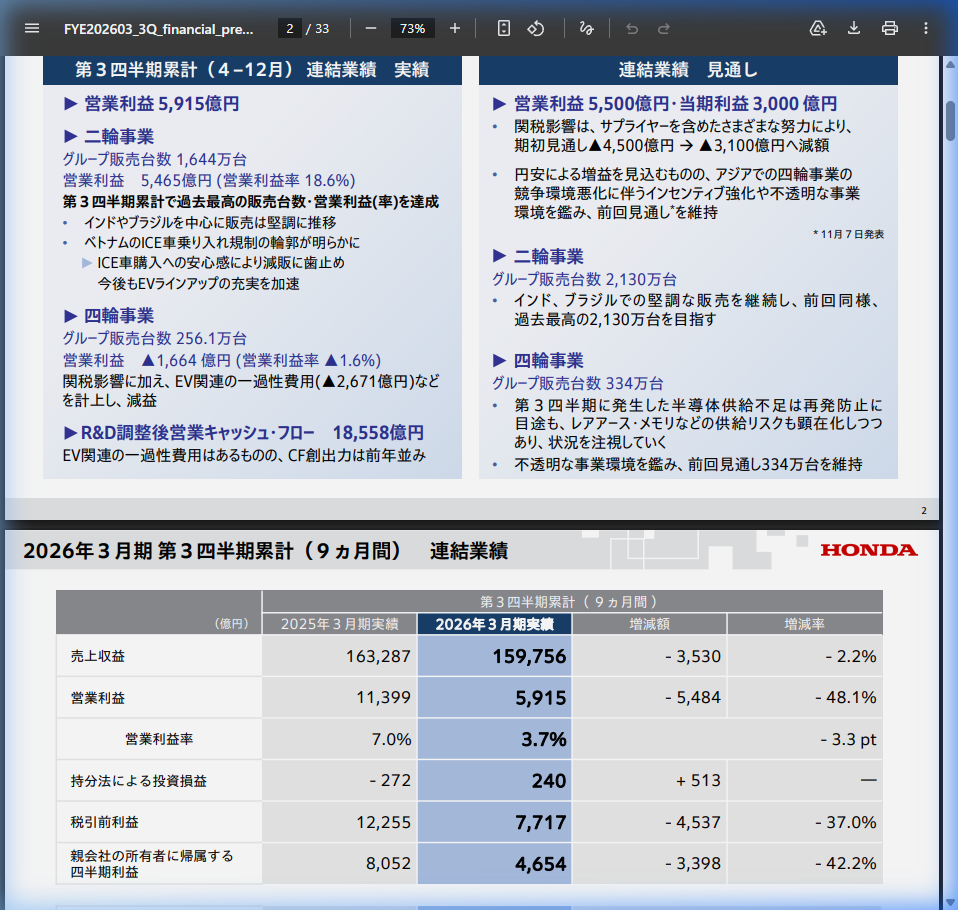Click the text グループ販売台数 334万台
This screenshot has height=910, width=958.
(x=578, y=383)
